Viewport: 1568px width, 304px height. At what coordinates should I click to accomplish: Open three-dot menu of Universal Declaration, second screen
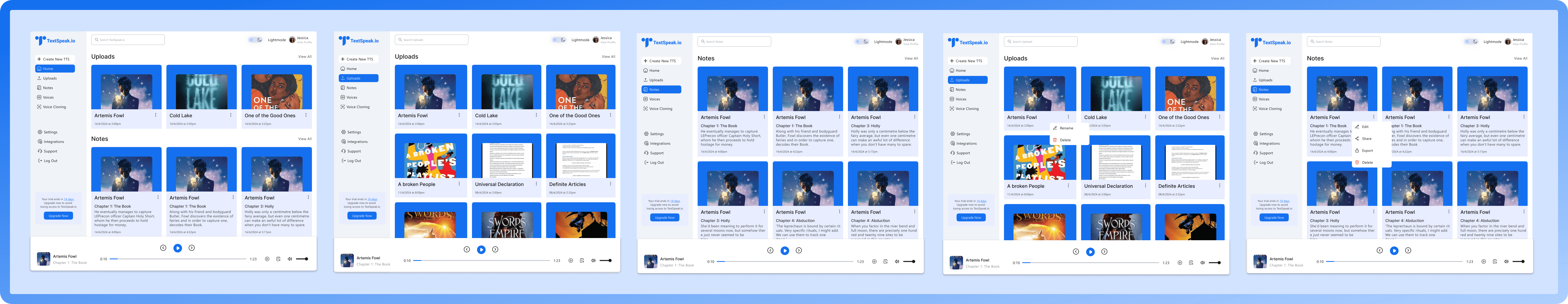click(536, 184)
